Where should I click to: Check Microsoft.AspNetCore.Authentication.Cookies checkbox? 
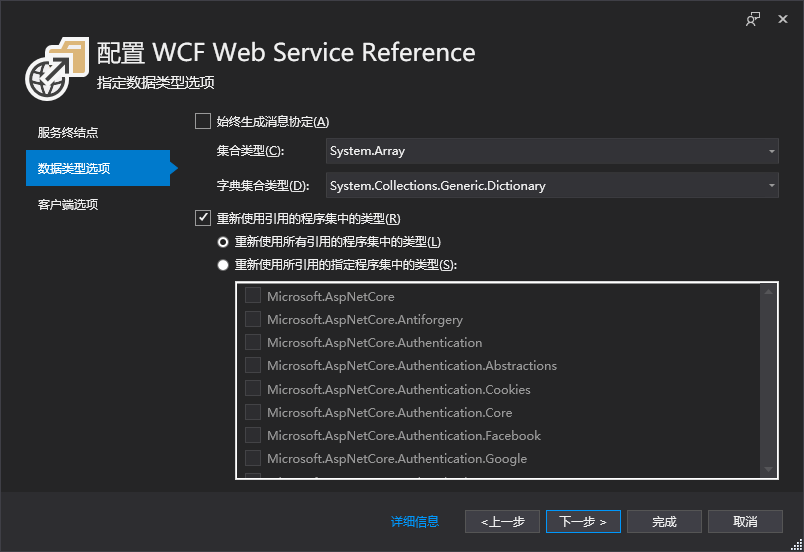pos(253,389)
